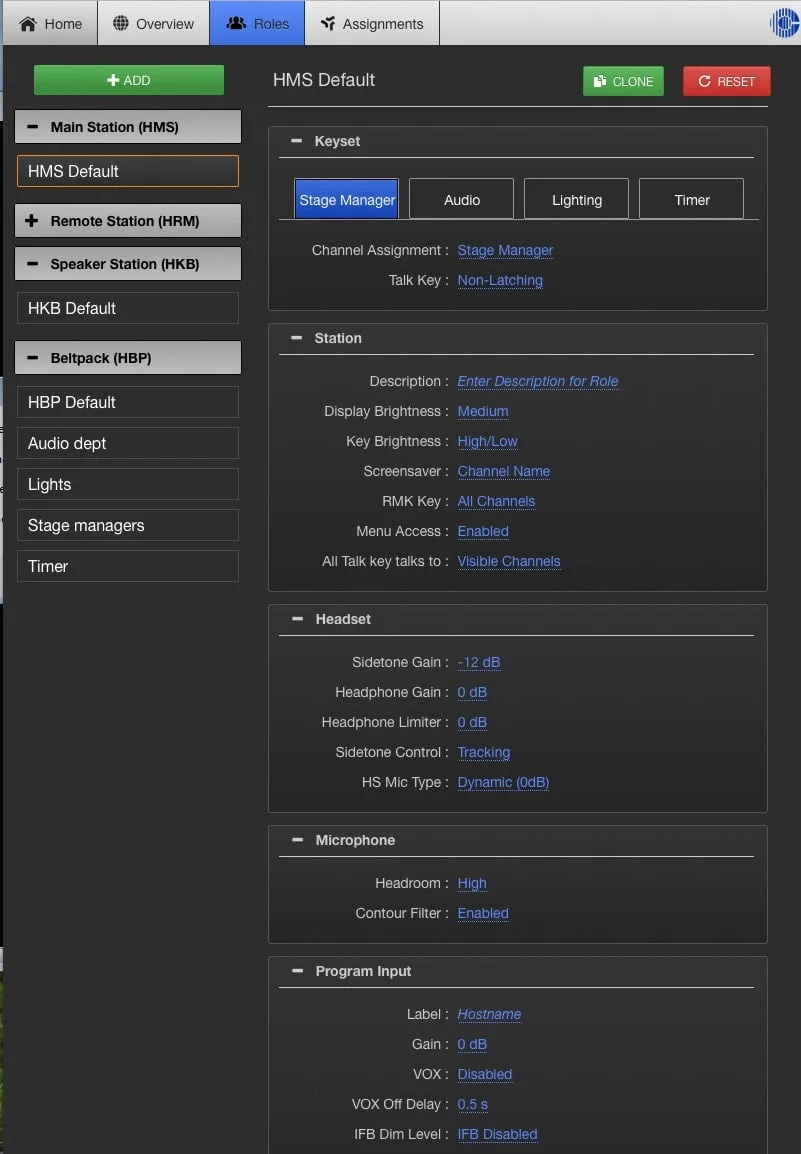This screenshot has height=1154, width=801.
Task: Select the Timer beltpack role
Action: (128, 566)
